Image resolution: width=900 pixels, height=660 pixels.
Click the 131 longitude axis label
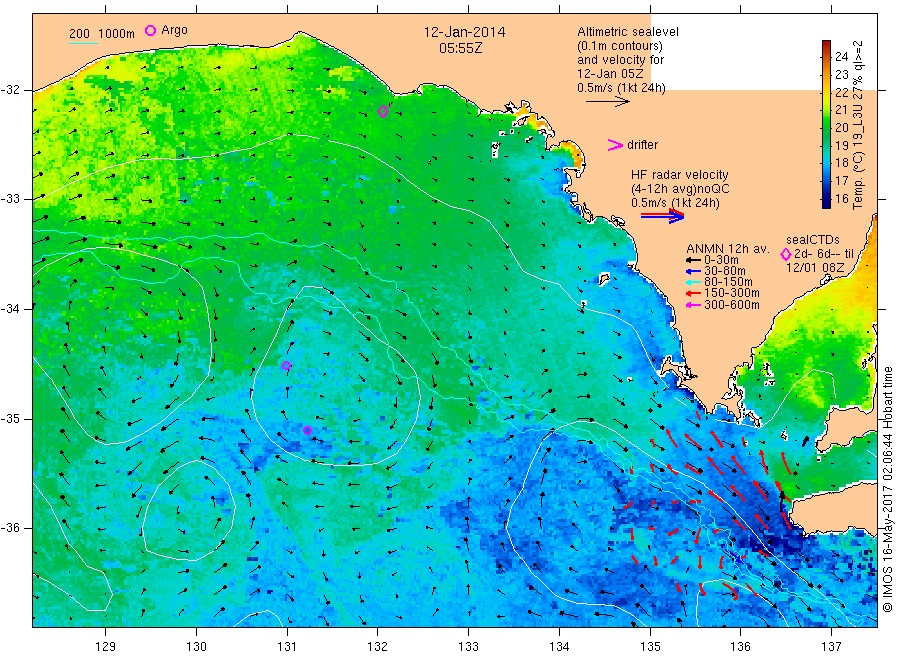point(287,647)
